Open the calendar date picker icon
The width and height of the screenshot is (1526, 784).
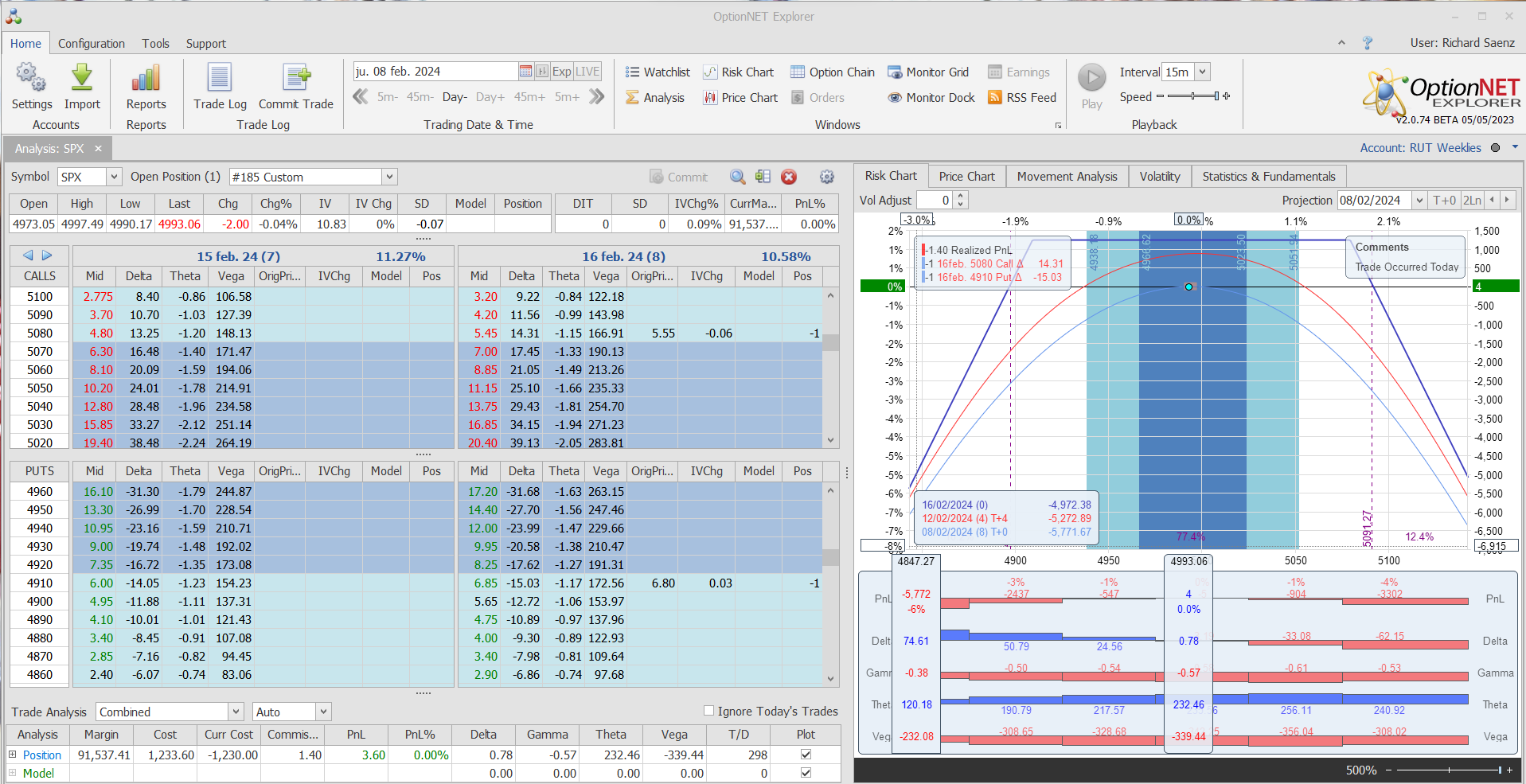tap(525, 72)
